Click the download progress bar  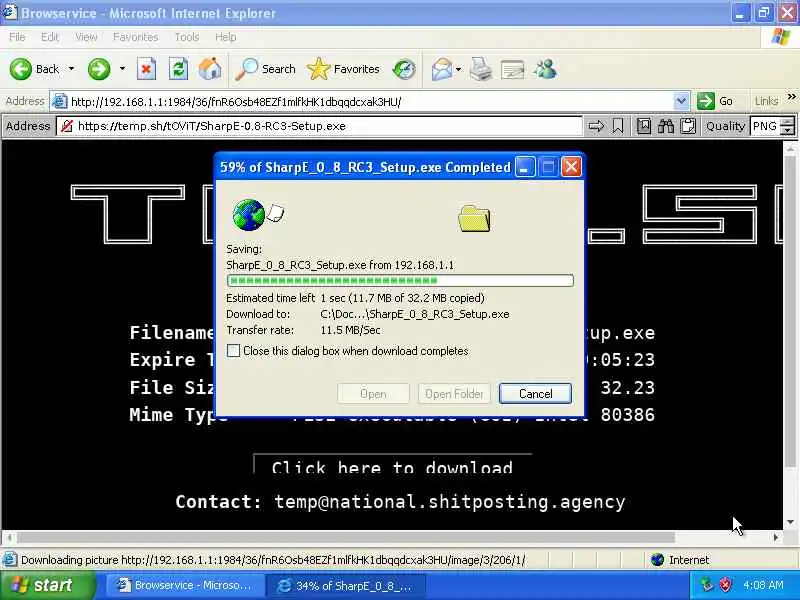point(400,281)
